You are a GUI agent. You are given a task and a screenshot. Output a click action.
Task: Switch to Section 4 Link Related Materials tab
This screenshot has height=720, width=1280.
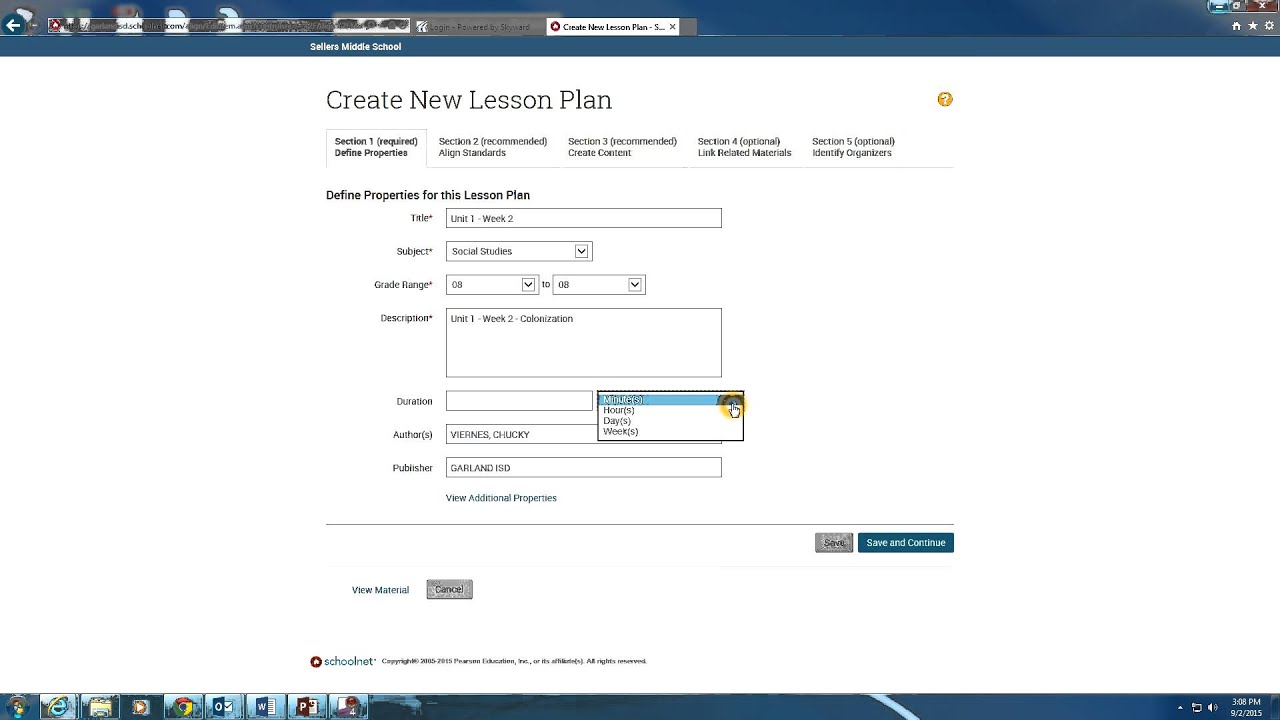pyautogui.click(x=744, y=147)
